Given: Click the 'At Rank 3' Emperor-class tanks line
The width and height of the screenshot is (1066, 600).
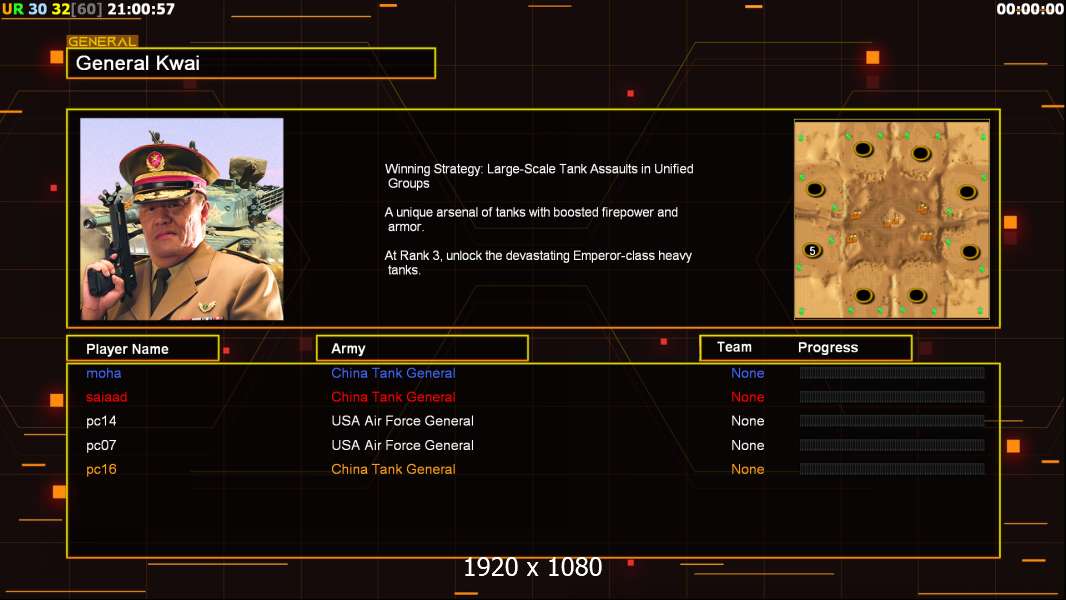Looking at the screenshot, I should [538, 263].
